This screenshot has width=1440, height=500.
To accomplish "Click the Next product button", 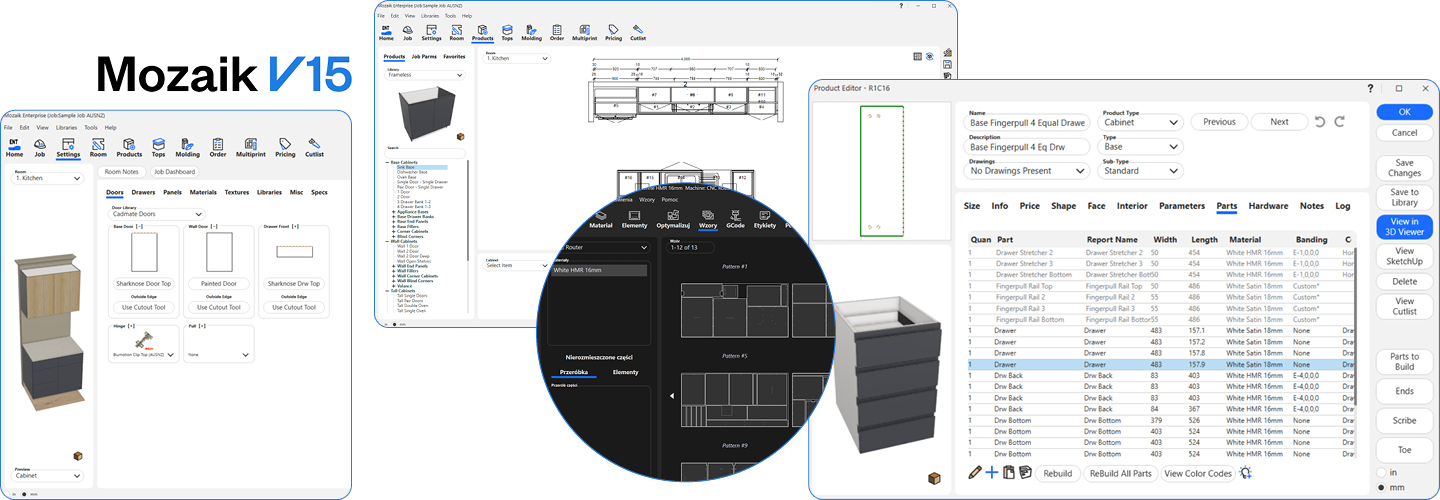I will (1279, 122).
